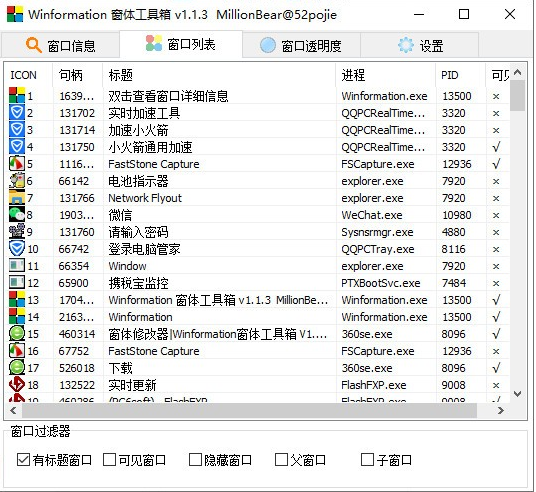Click the FlashFXP.exe cell in row 18

pos(374,385)
